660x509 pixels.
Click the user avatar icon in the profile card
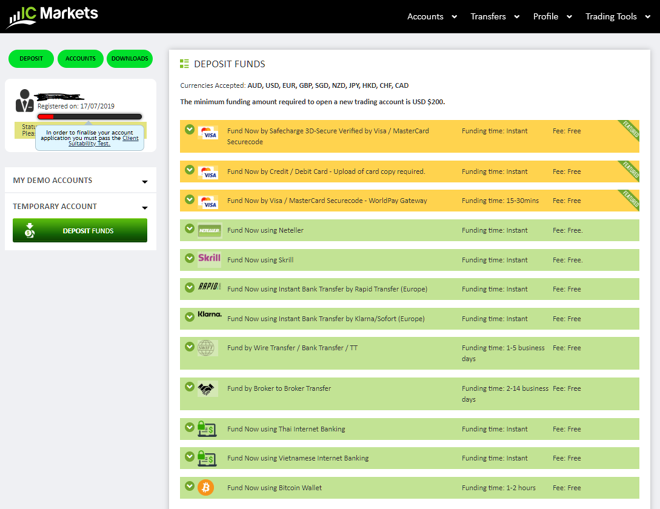pos(24,101)
